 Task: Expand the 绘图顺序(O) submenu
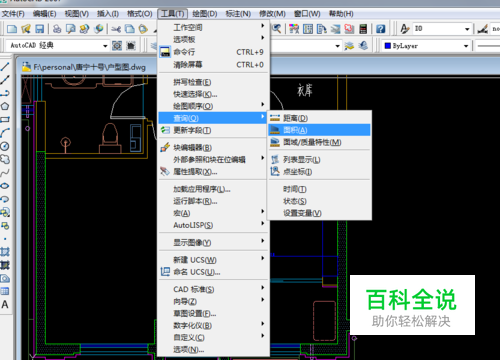click(213, 106)
